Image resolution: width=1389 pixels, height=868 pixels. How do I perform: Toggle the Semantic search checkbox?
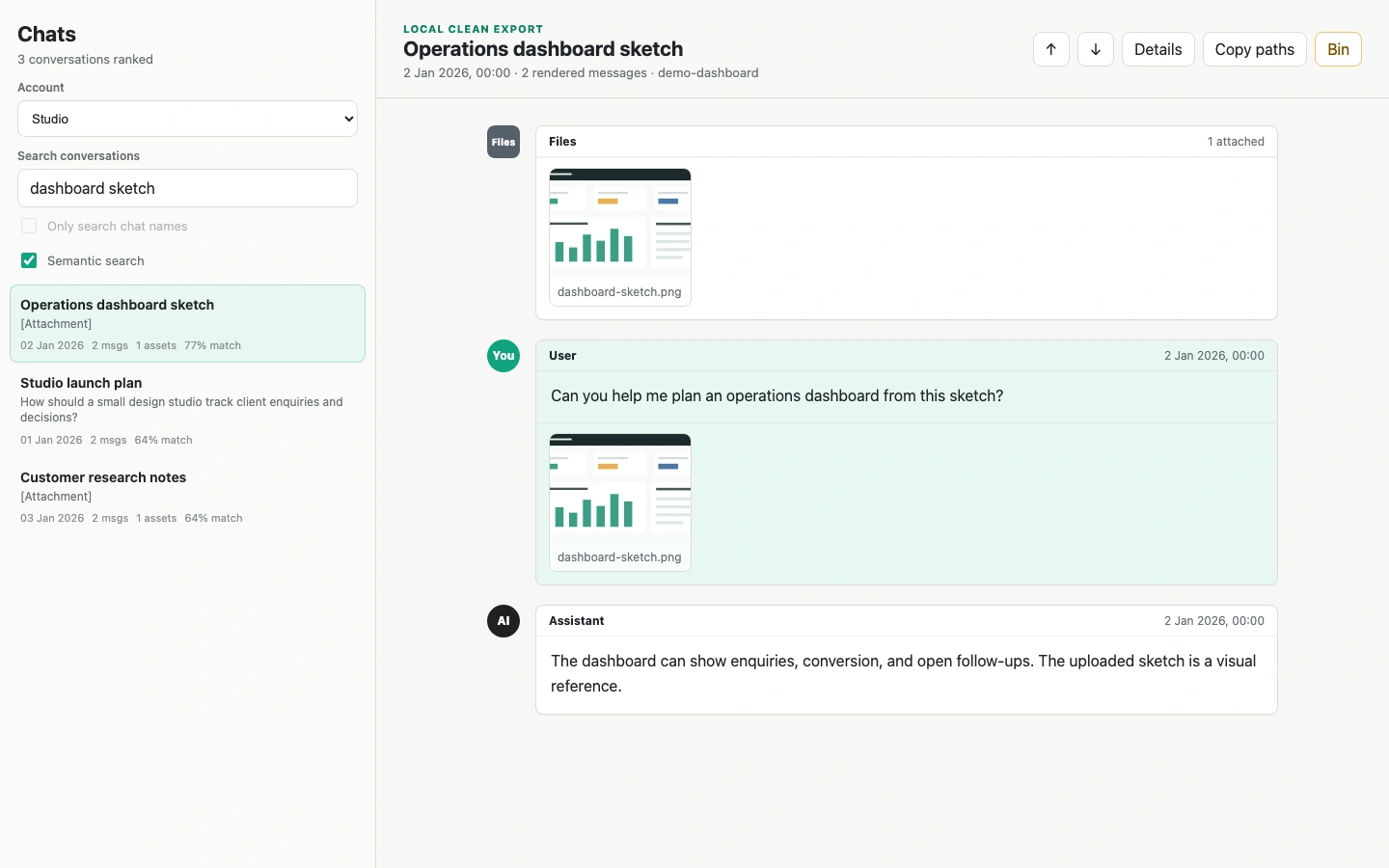(29, 260)
